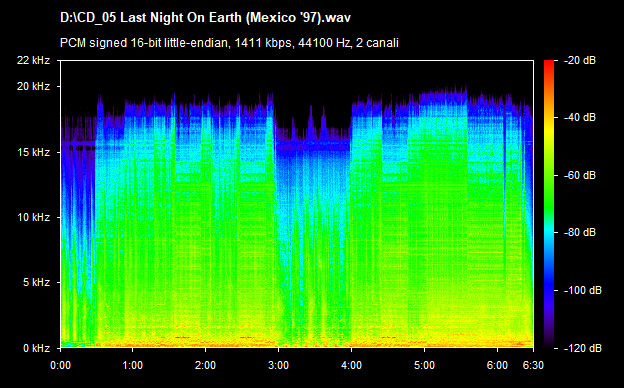The width and height of the screenshot is (624, 388).
Task: Select the 4:00 time axis marker
Action: pyautogui.click(x=351, y=365)
